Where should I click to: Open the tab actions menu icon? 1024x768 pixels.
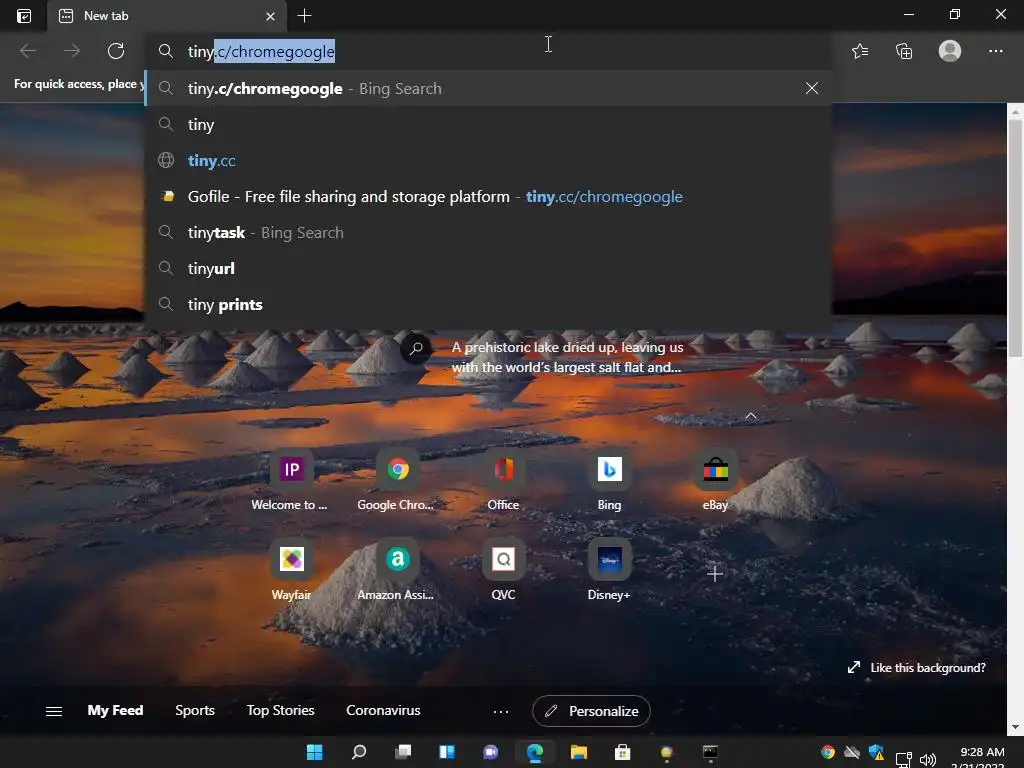(x=24, y=16)
